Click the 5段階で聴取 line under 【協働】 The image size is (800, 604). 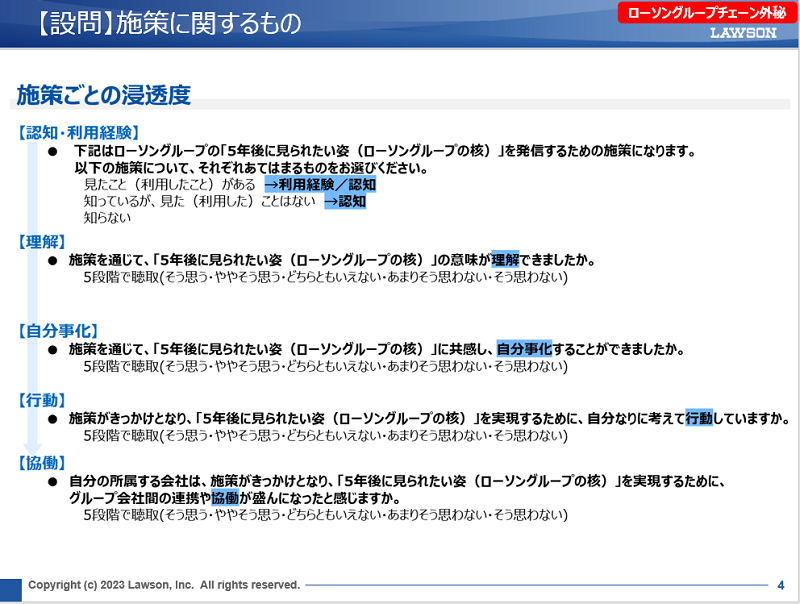[x=326, y=514]
